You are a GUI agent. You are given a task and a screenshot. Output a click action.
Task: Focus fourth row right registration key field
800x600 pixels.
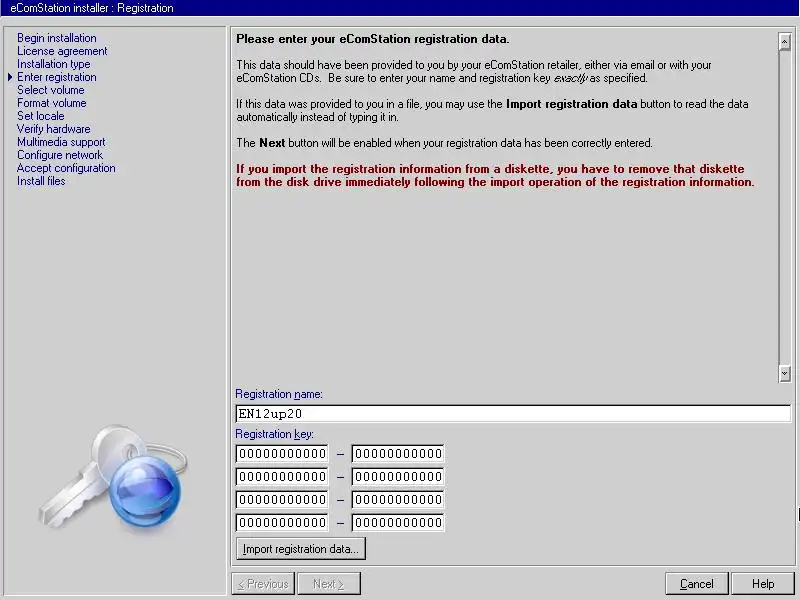coord(397,522)
